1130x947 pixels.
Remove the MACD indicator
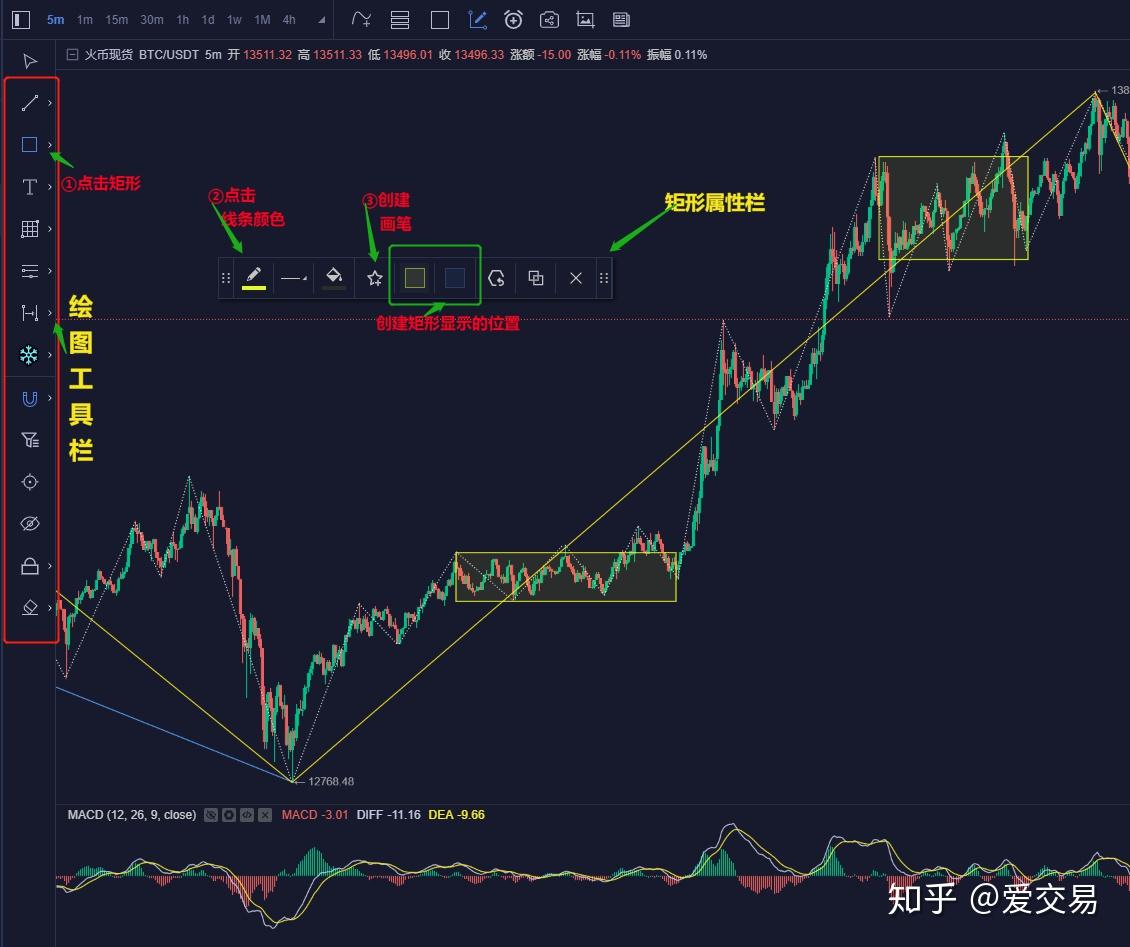pyautogui.click(x=265, y=815)
